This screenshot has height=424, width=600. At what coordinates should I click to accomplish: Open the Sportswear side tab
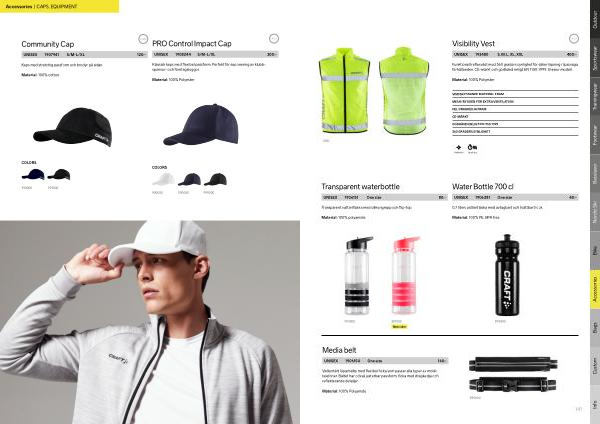click(595, 58)
